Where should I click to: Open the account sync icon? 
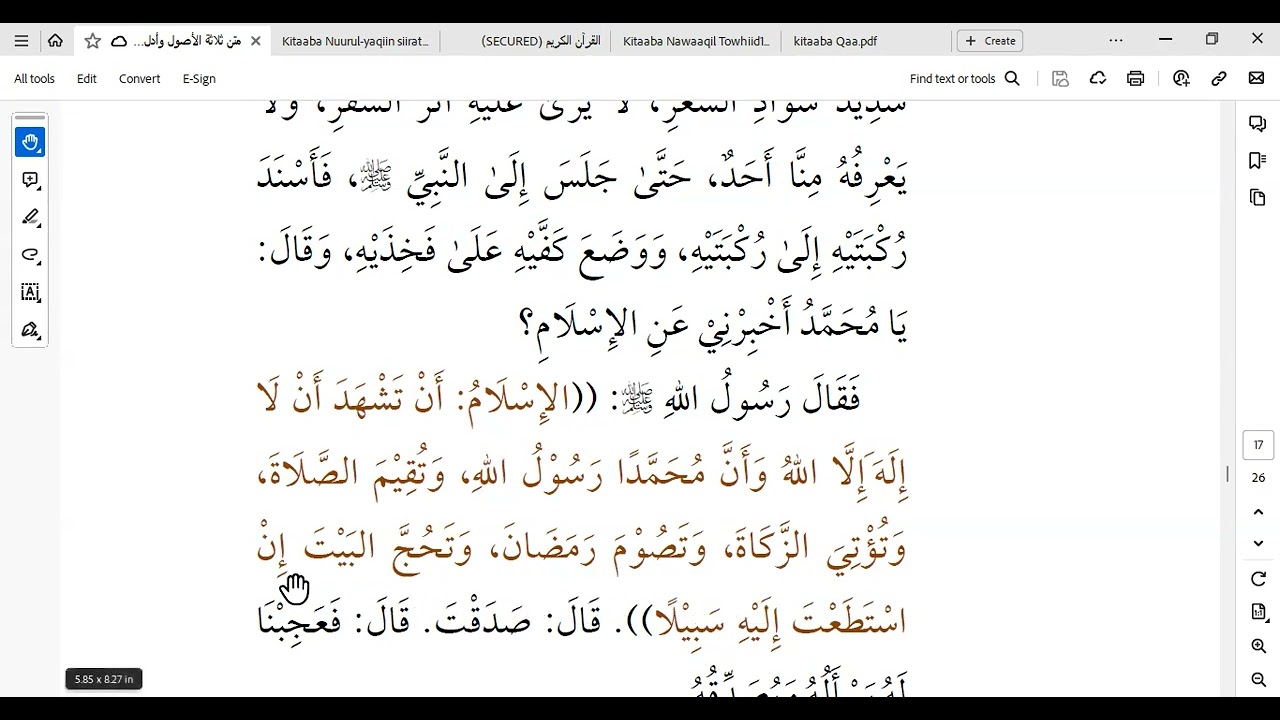click(1181, 79)
